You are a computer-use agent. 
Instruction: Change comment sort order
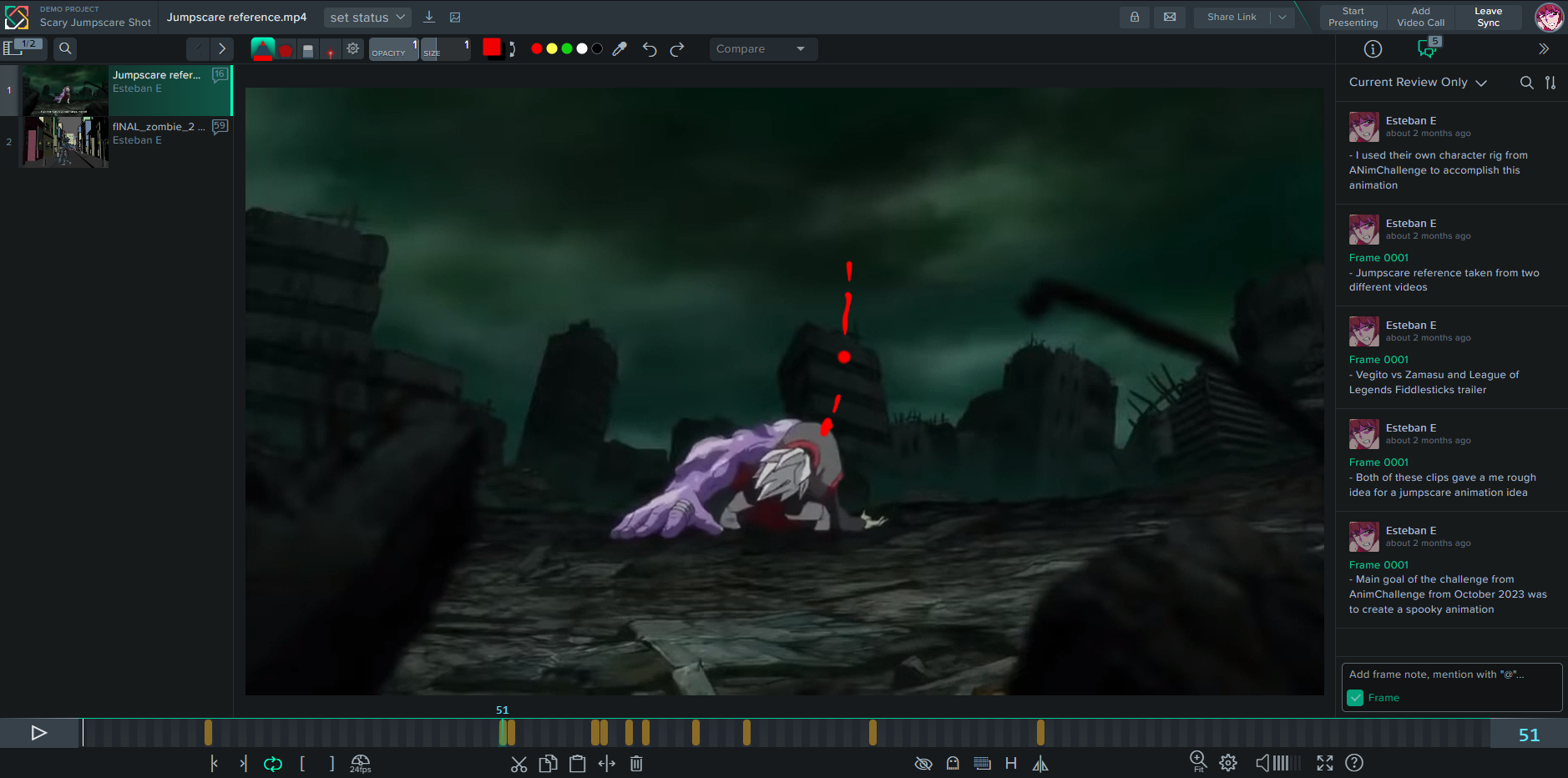(x=1550, y=83)
